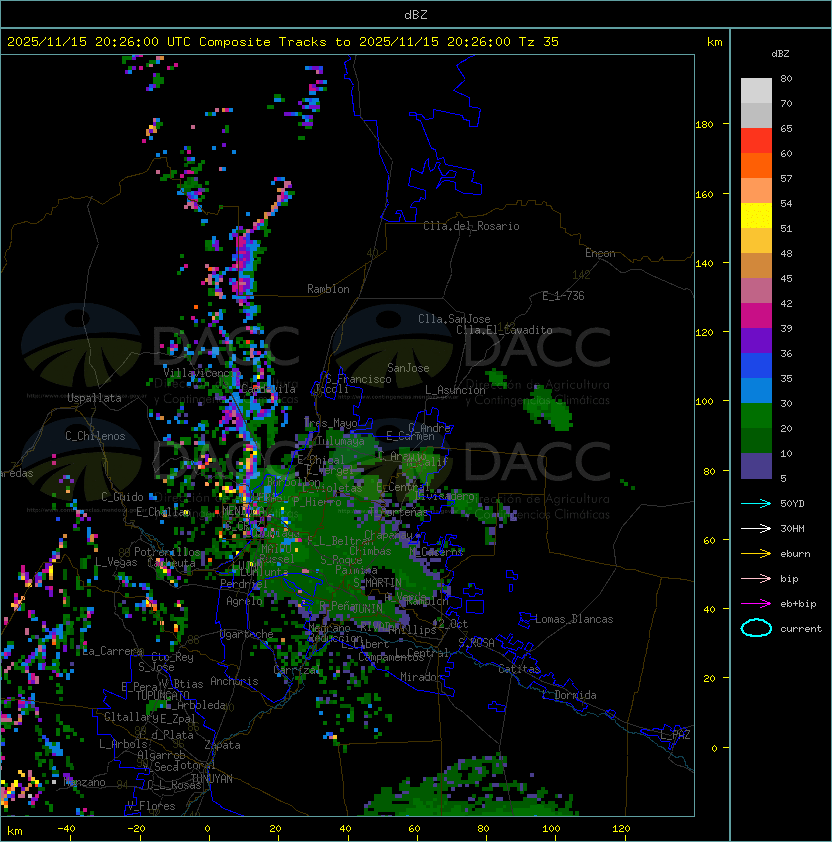Click the 'L_Dormida' map label
The image size is (832, 842).
coord(569,695)
